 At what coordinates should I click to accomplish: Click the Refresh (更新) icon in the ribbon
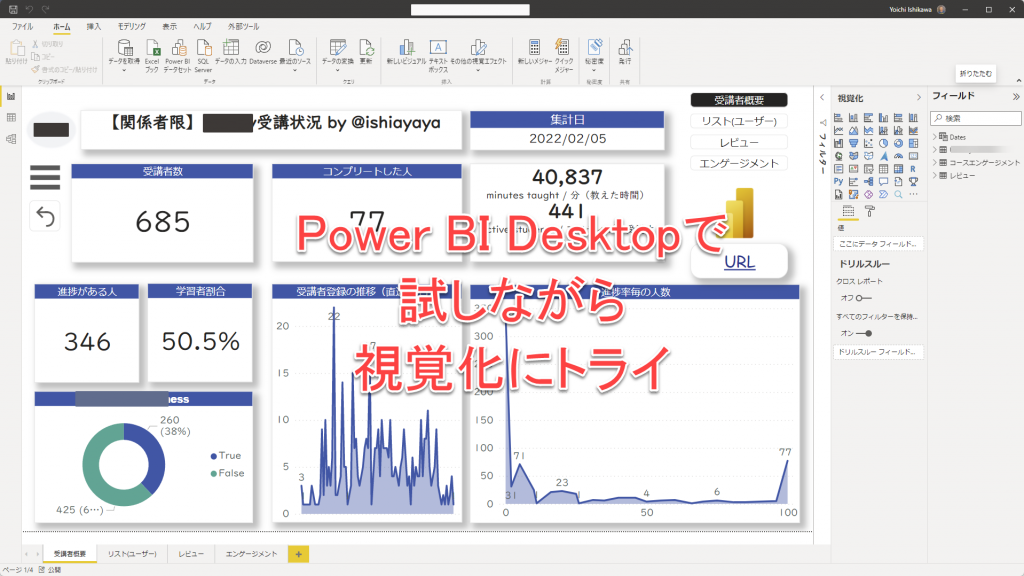pyautogui.click(x=366, y=47)
